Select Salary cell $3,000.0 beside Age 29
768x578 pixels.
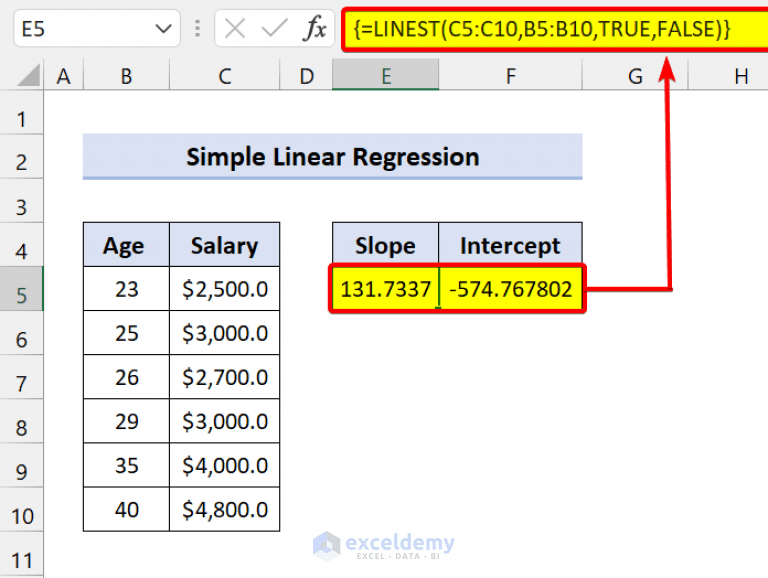[x=225, y=421]
